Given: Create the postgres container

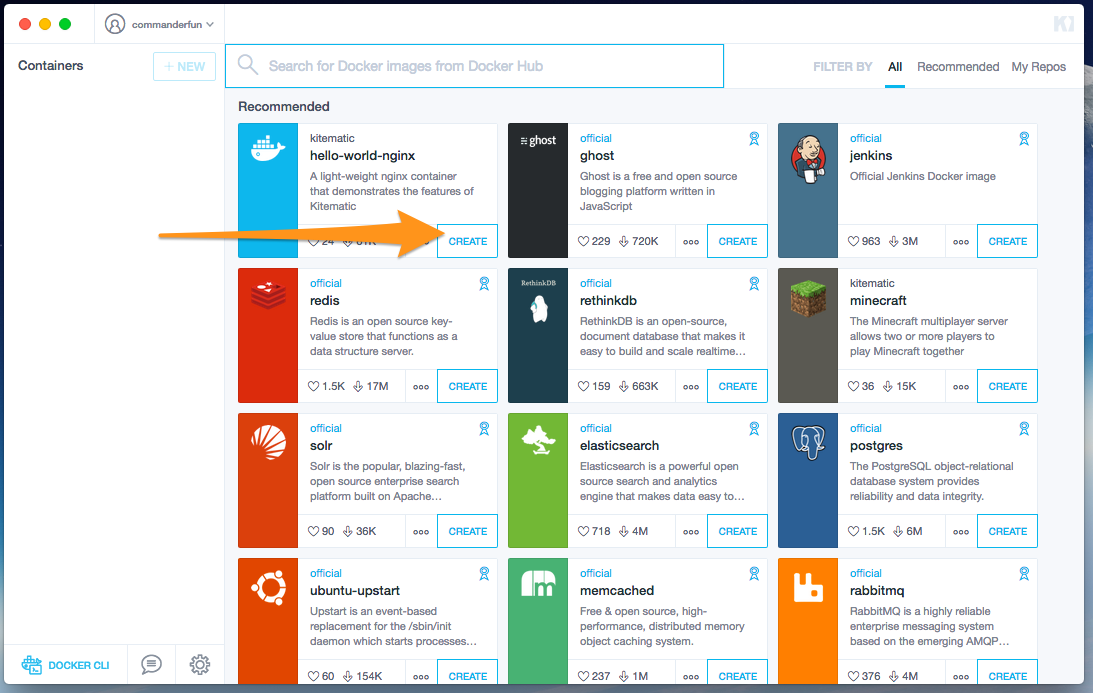Looking at the screenshot, I should [x=1007, y=531].
